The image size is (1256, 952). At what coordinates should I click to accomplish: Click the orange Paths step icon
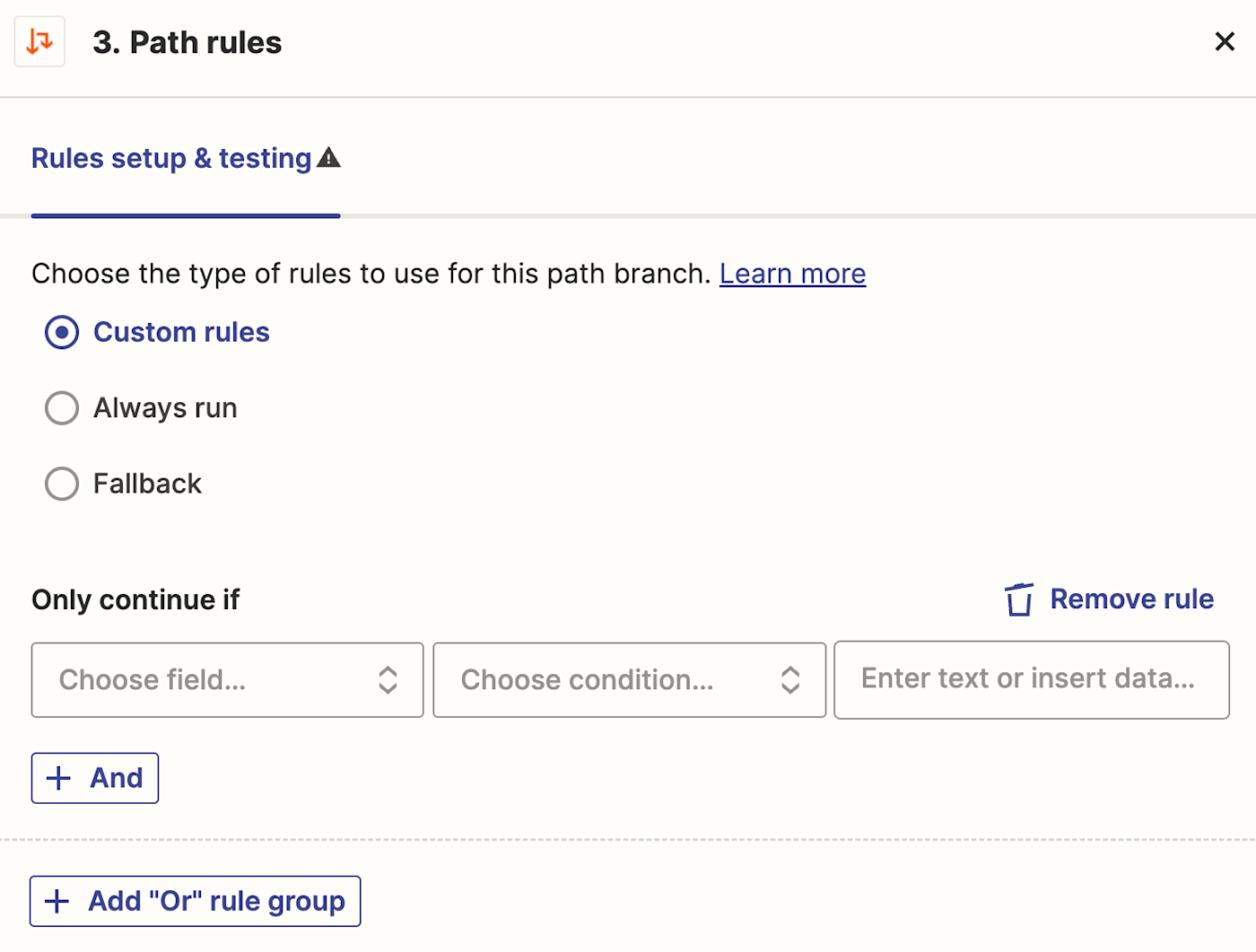(39, 41)
